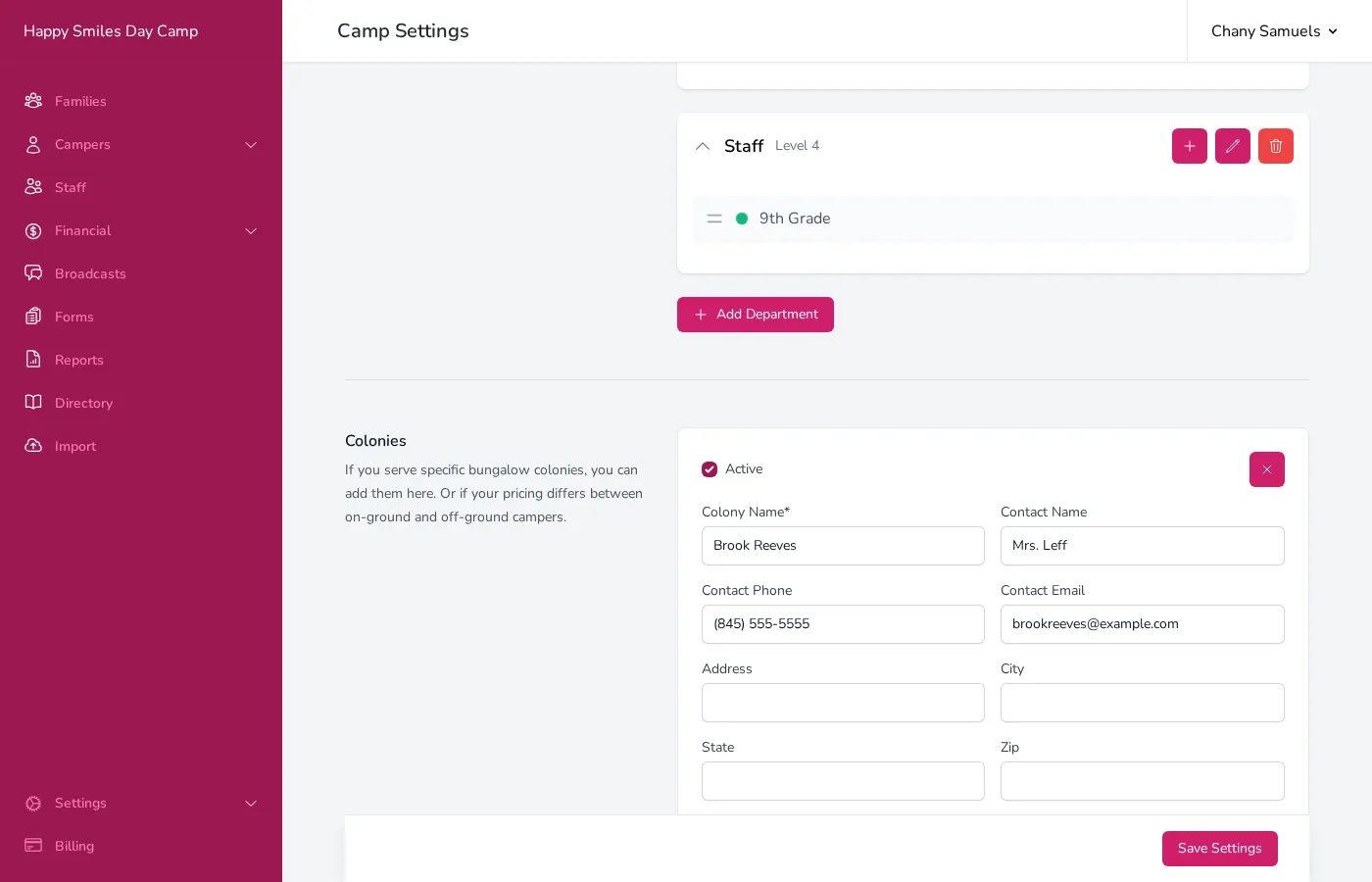The width and height of the screenshot is (1372, 882).
Task: Remove the Brook Reeves colony with X button
Action: pyautogui.click(x=1267, y=469)
